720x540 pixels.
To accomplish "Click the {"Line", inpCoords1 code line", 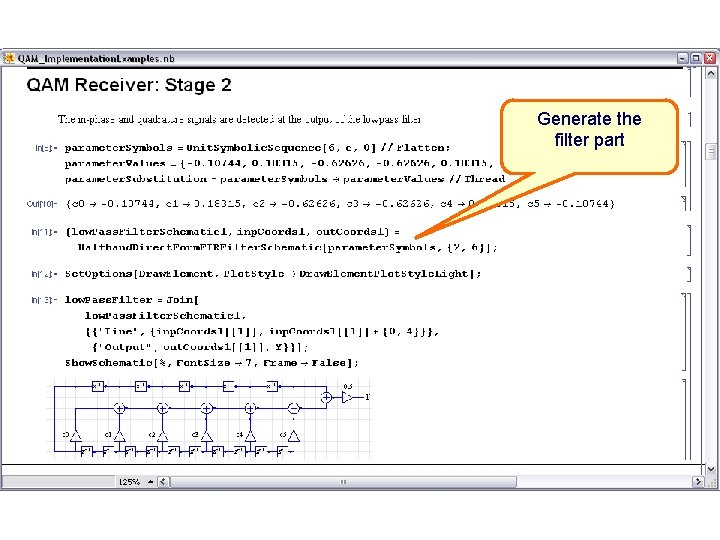I will [x=262, y=332].
